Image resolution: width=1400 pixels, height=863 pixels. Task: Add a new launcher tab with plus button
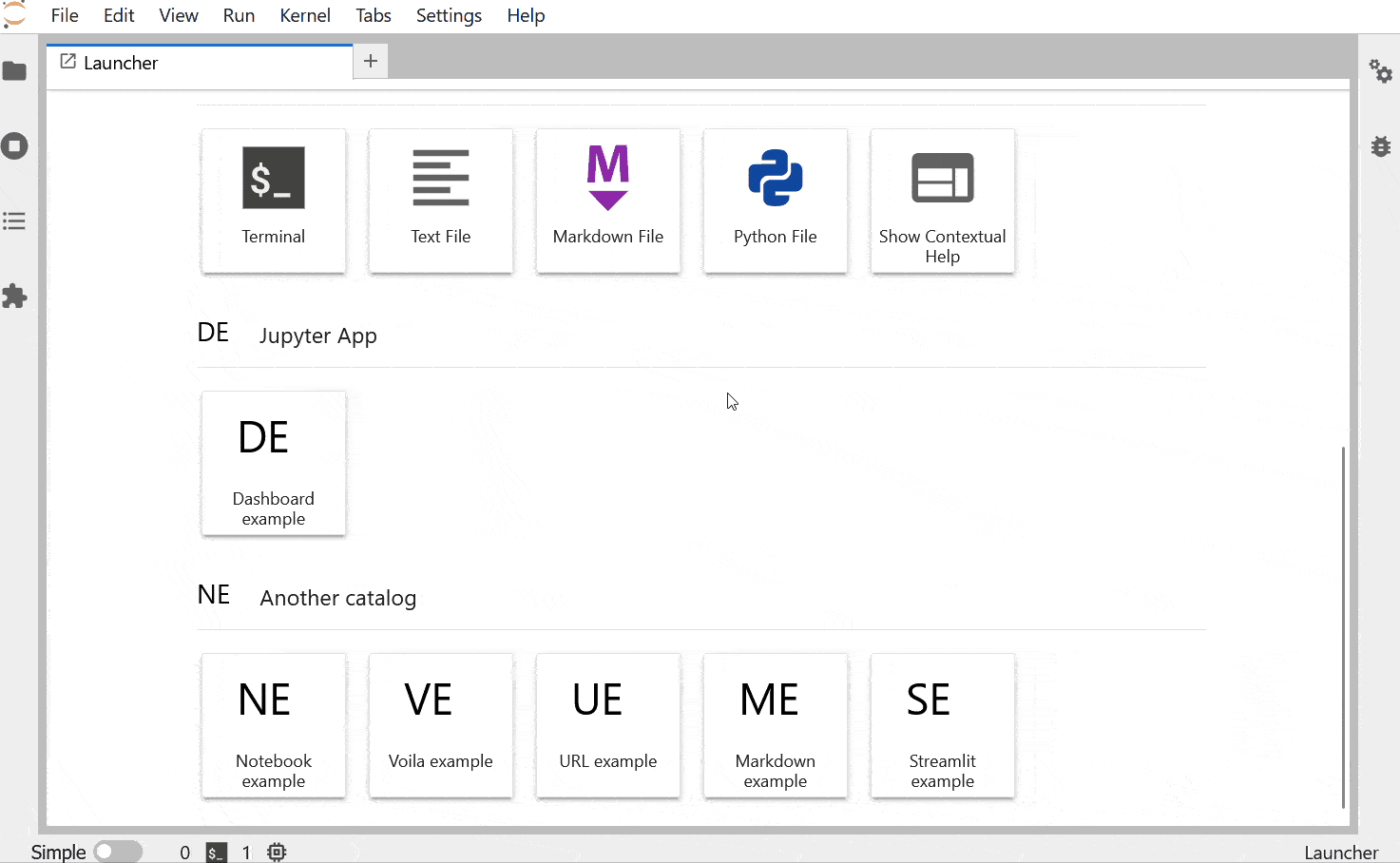371,62
